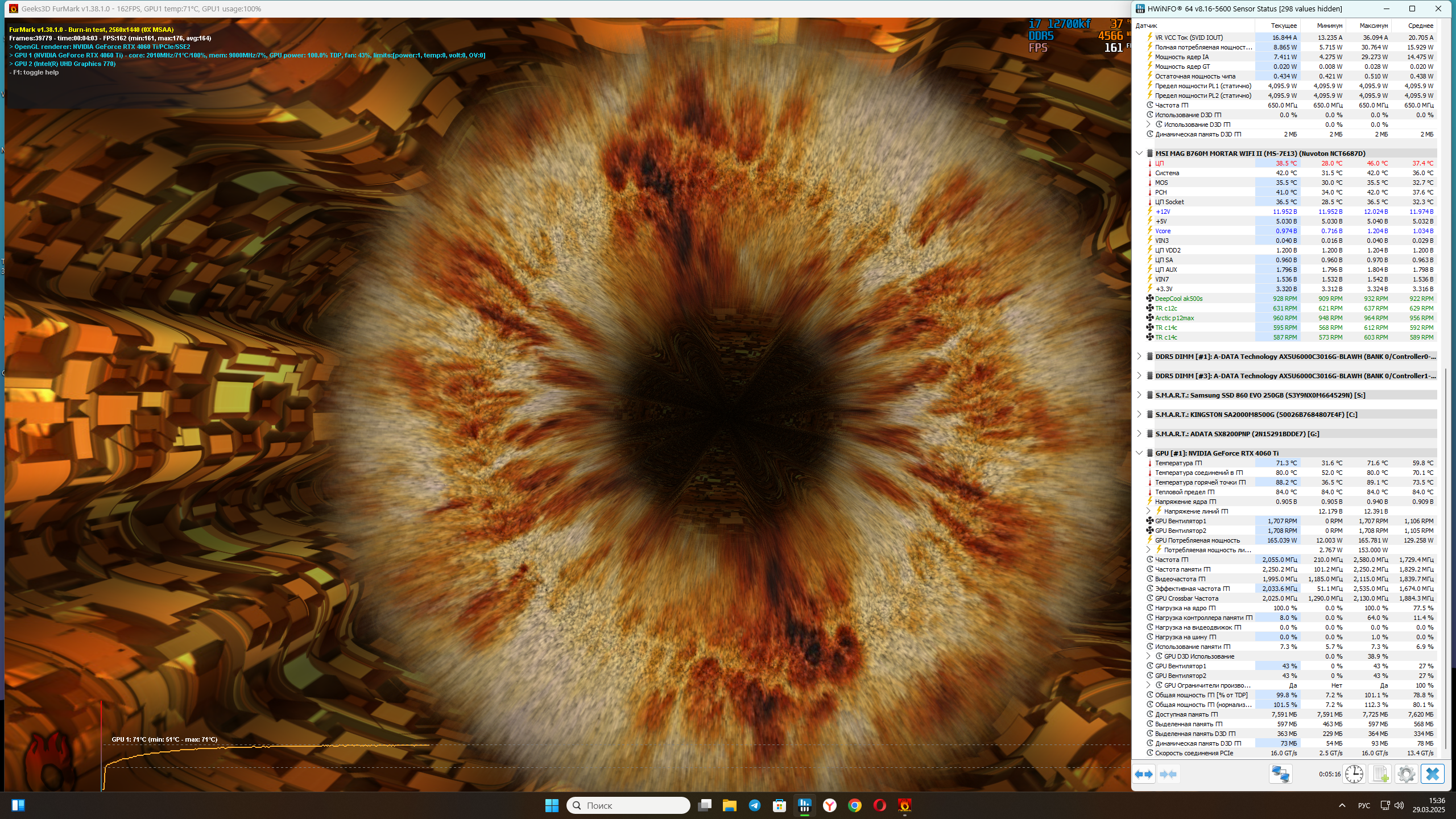Expand the Samsung SSD 860 EVO S.M.A.R.T. group
Image resolution: width=1456 pixels, height=819 pixels.
click(1139, 395)
